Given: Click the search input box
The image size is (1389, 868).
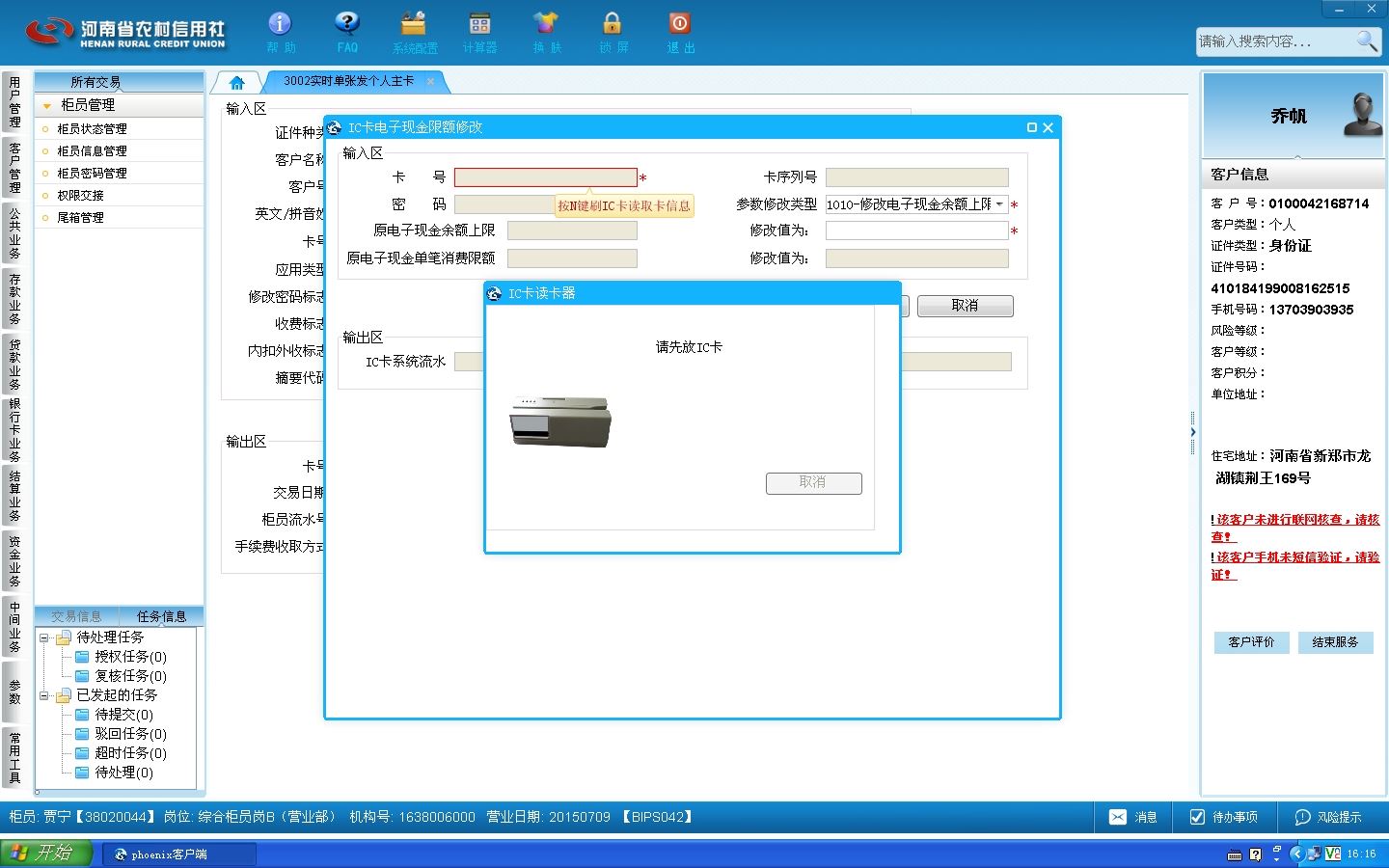Looking at the screenshot, I should coord(1275,41).
